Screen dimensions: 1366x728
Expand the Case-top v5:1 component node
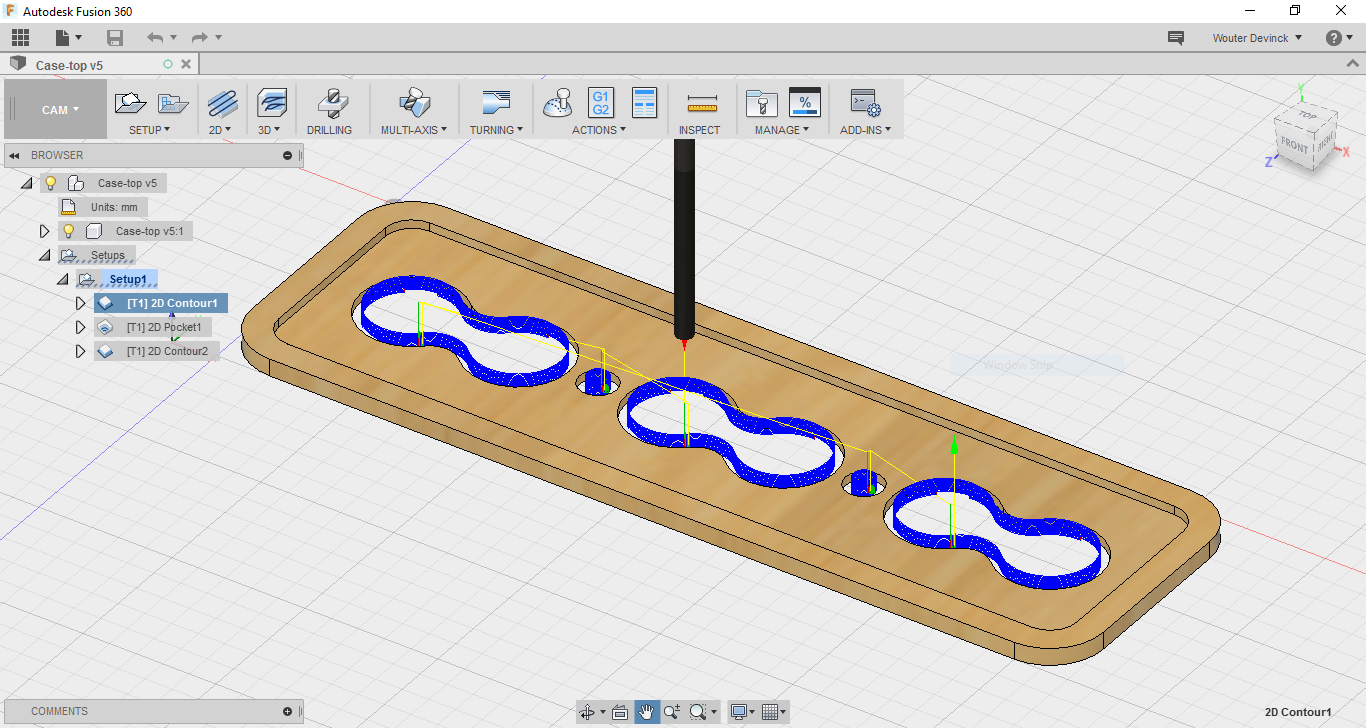coord(45,231)
